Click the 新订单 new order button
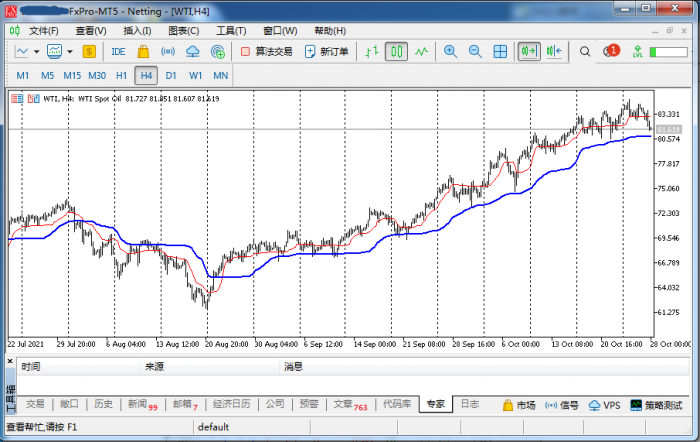Viewport: 700px width, 442px height. pyautogui.click(x=327, y=51)
